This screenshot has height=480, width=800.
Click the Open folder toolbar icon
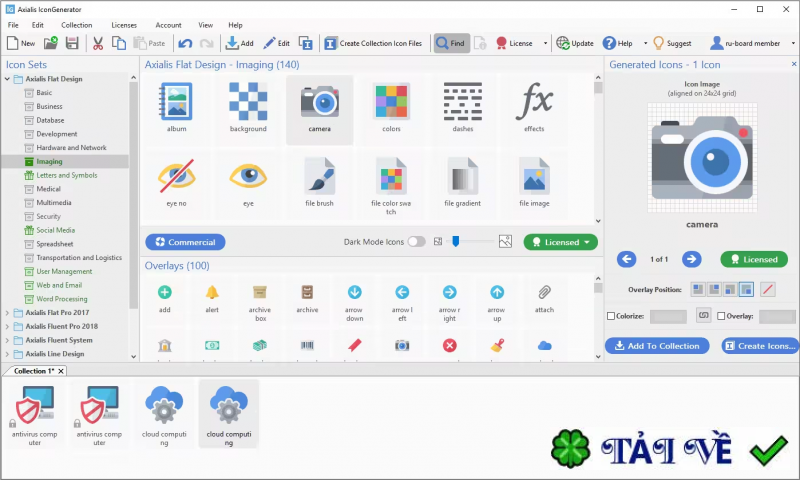point(51,43)
